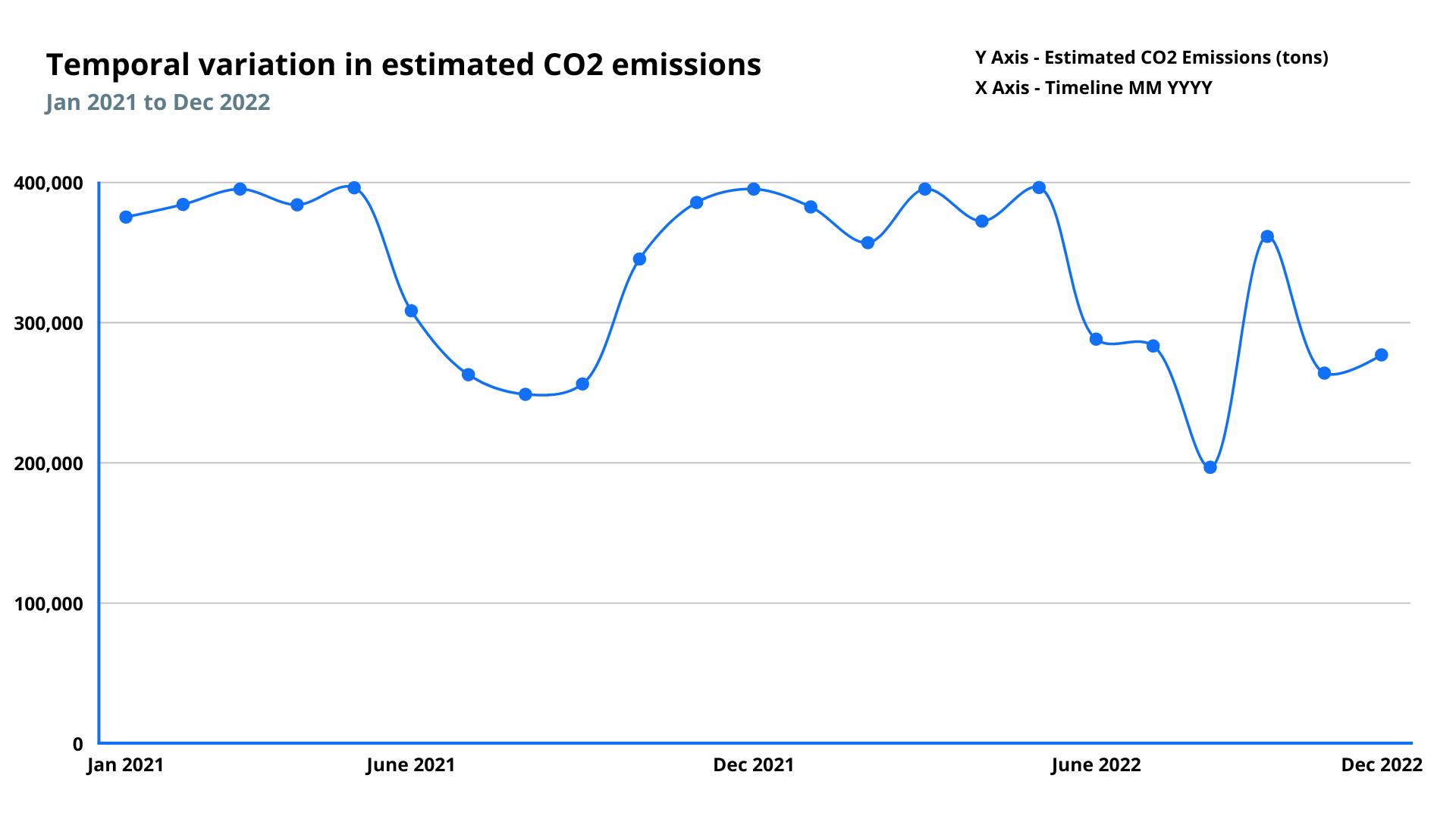Click the last data point above Dec 2022

click(1382, 355)
